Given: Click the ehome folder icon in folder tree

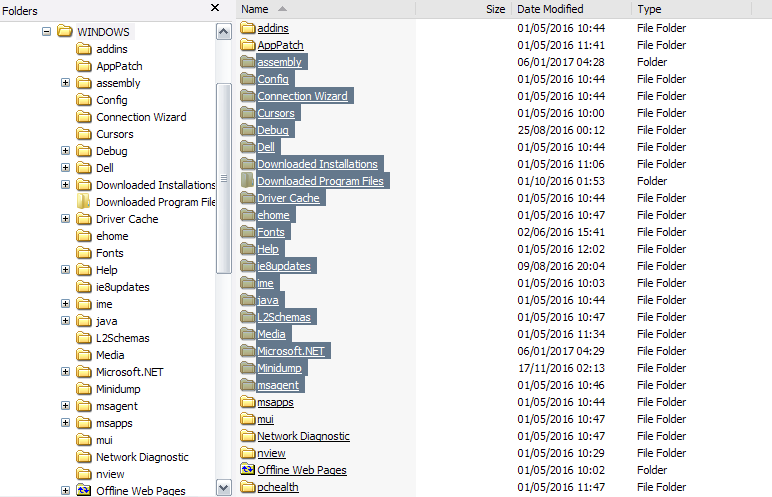Looking at the screenshot, I should [x=84, y=236].
